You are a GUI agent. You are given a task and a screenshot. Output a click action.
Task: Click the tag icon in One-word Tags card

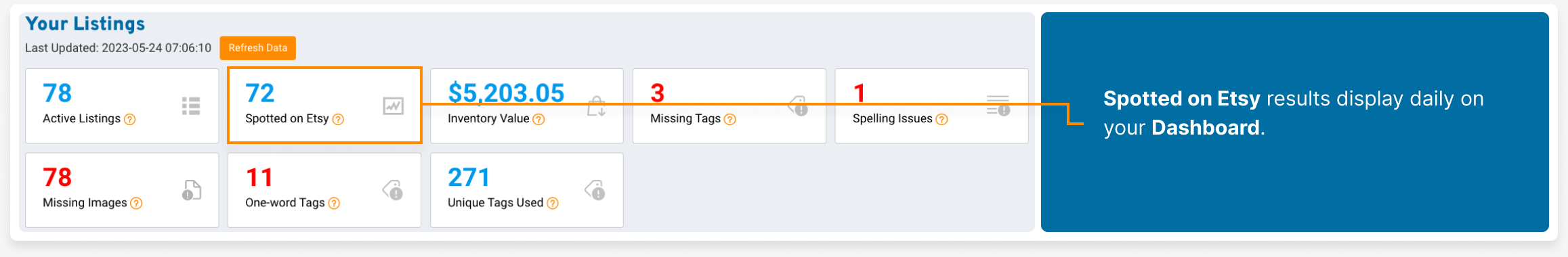pyautogui.click(x=393, y=190)
